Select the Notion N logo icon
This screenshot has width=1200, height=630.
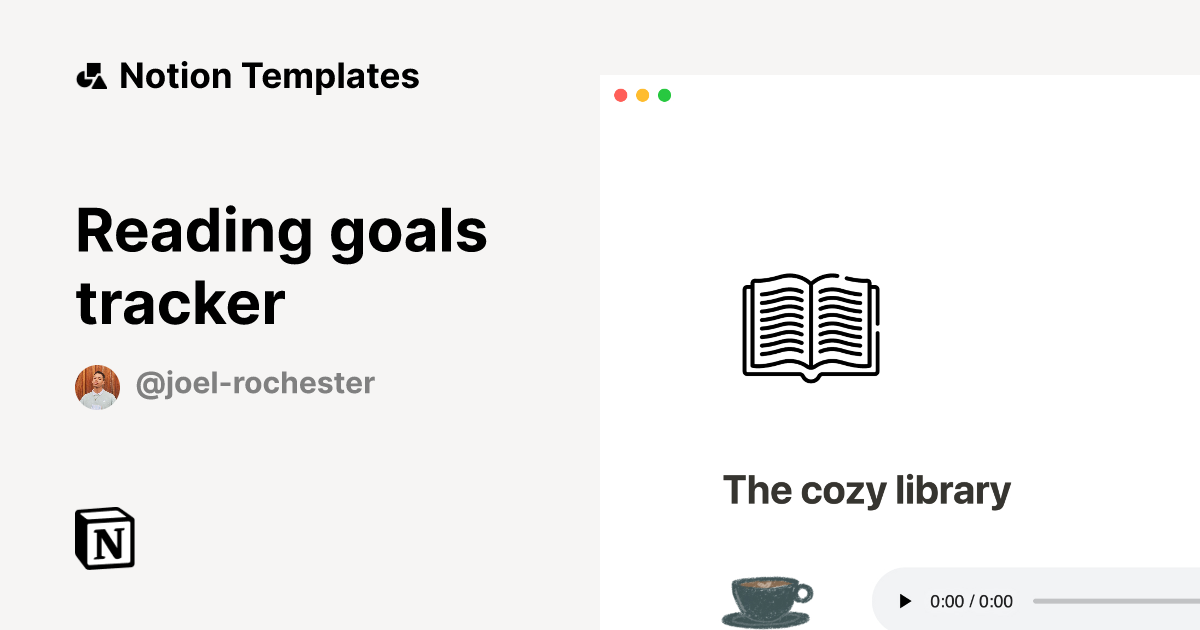pyautogui.click(x=105, y=538)
